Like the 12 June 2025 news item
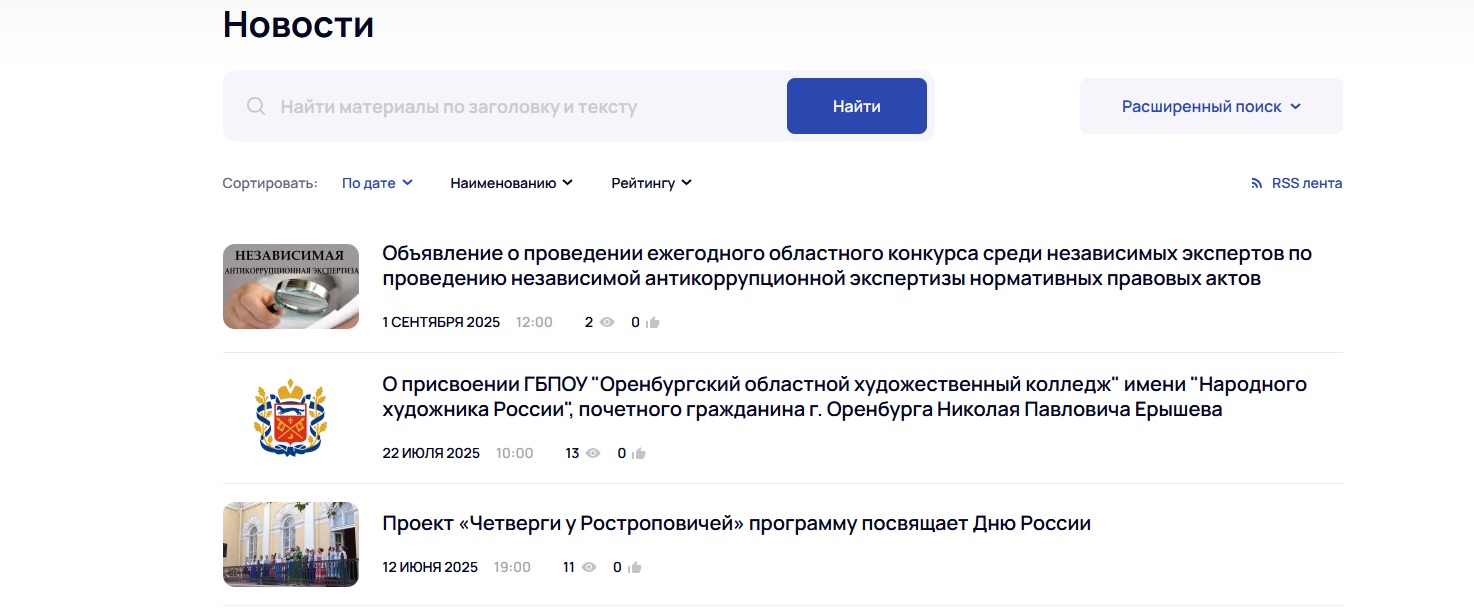 (x=635, y=567)
